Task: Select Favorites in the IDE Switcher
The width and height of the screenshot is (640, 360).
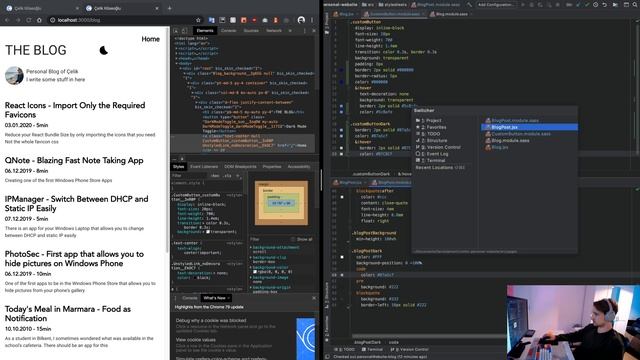Action: 431,127
